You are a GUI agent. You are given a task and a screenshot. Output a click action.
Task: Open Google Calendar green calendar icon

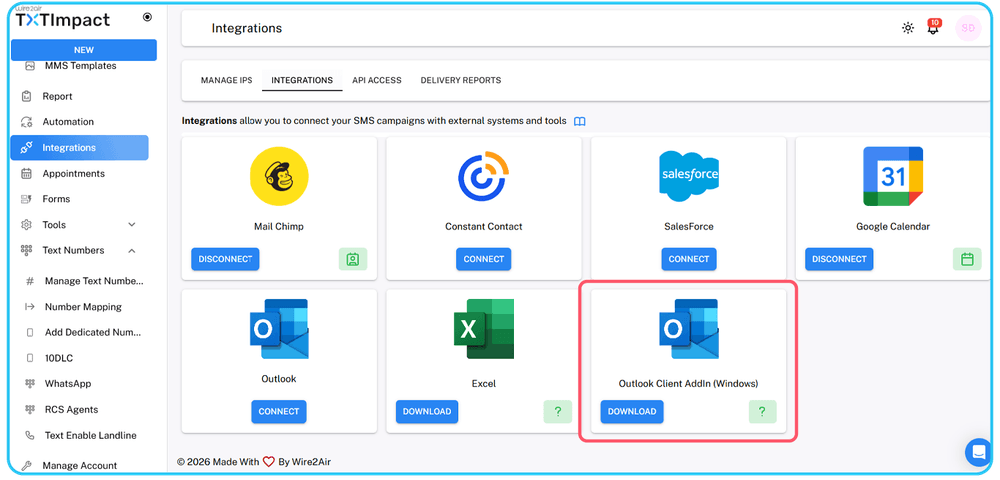[x=966, y=259]
